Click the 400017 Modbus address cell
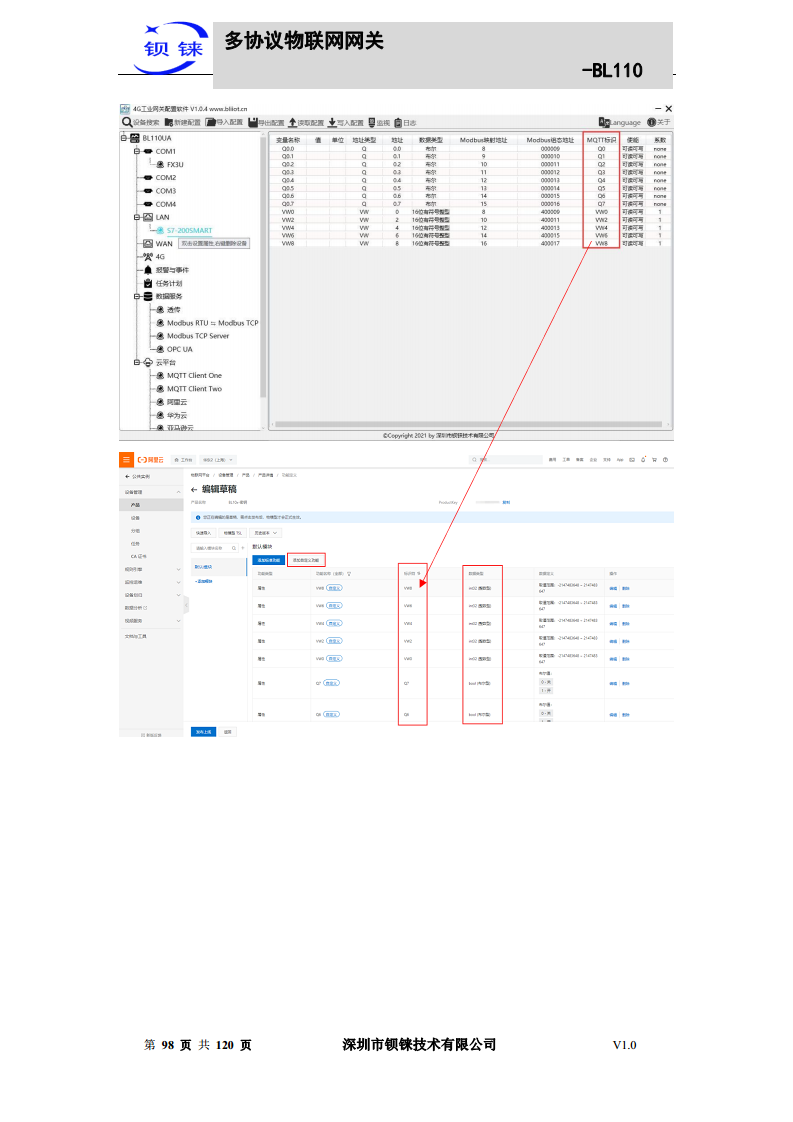 click(550, 243)
